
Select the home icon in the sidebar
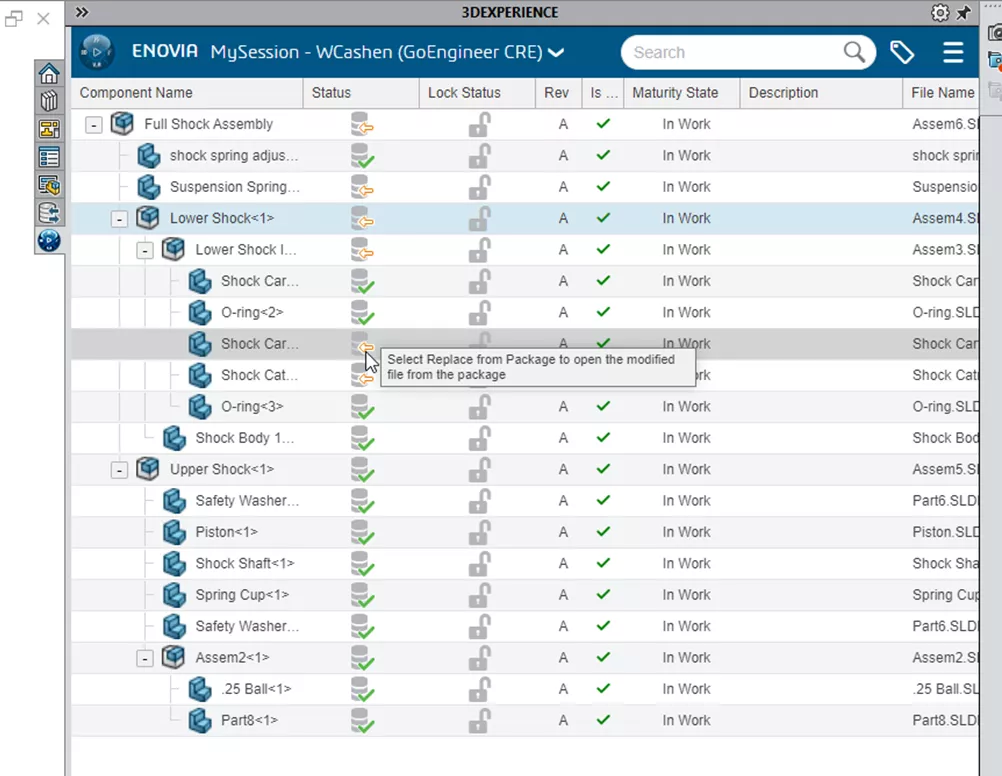coord(48,74)
